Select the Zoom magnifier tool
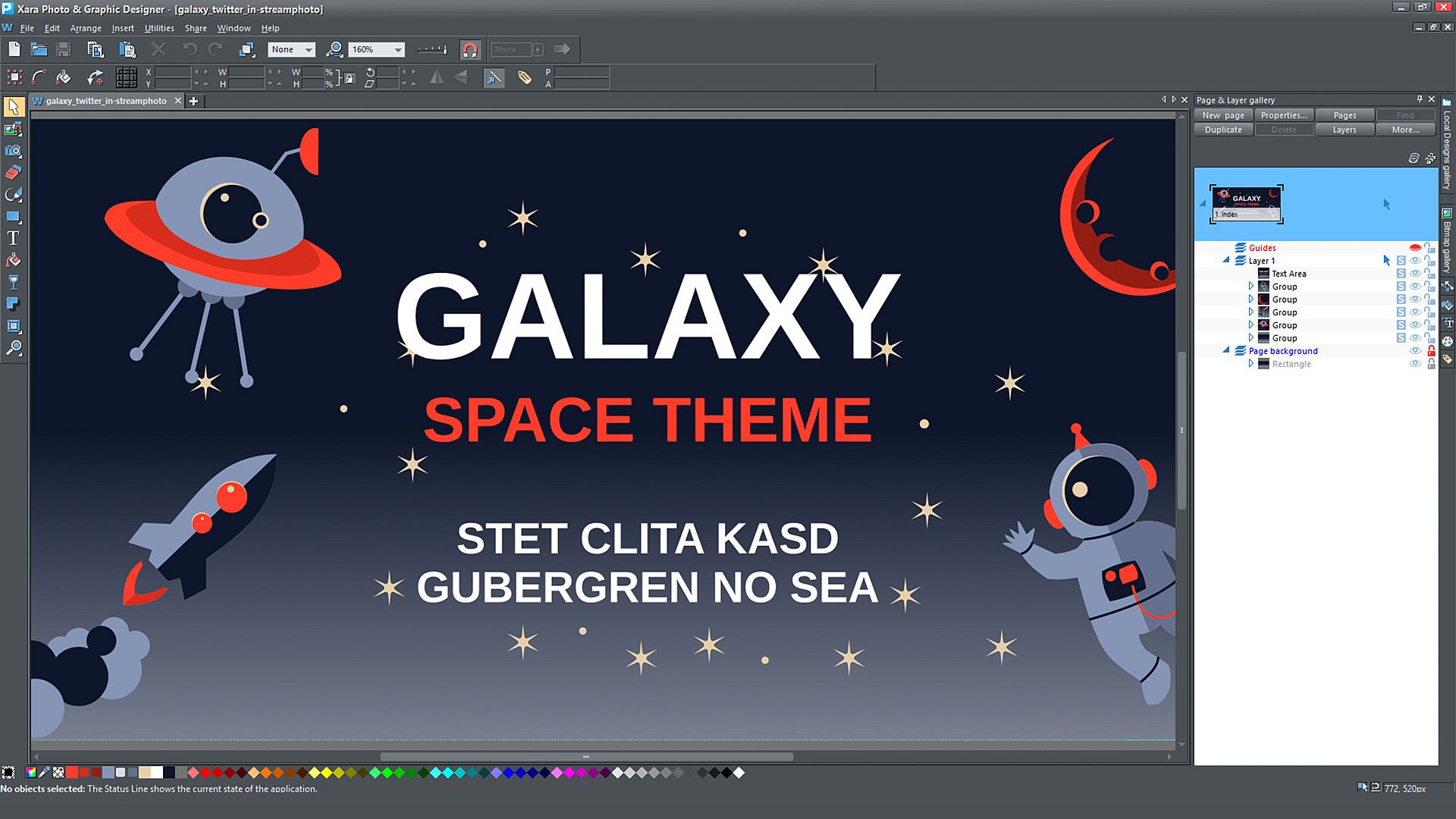Viewport: 1456px width, 819px height. 13,348
